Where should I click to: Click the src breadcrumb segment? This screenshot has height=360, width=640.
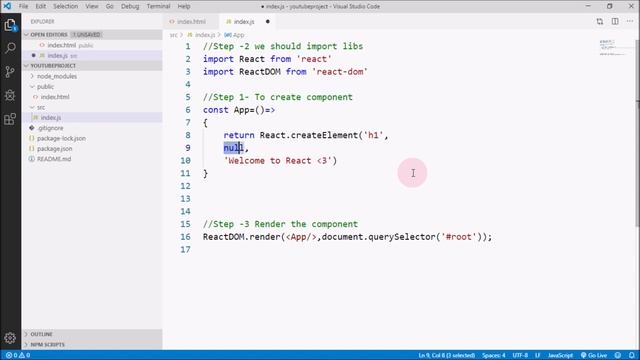(174, 35)
